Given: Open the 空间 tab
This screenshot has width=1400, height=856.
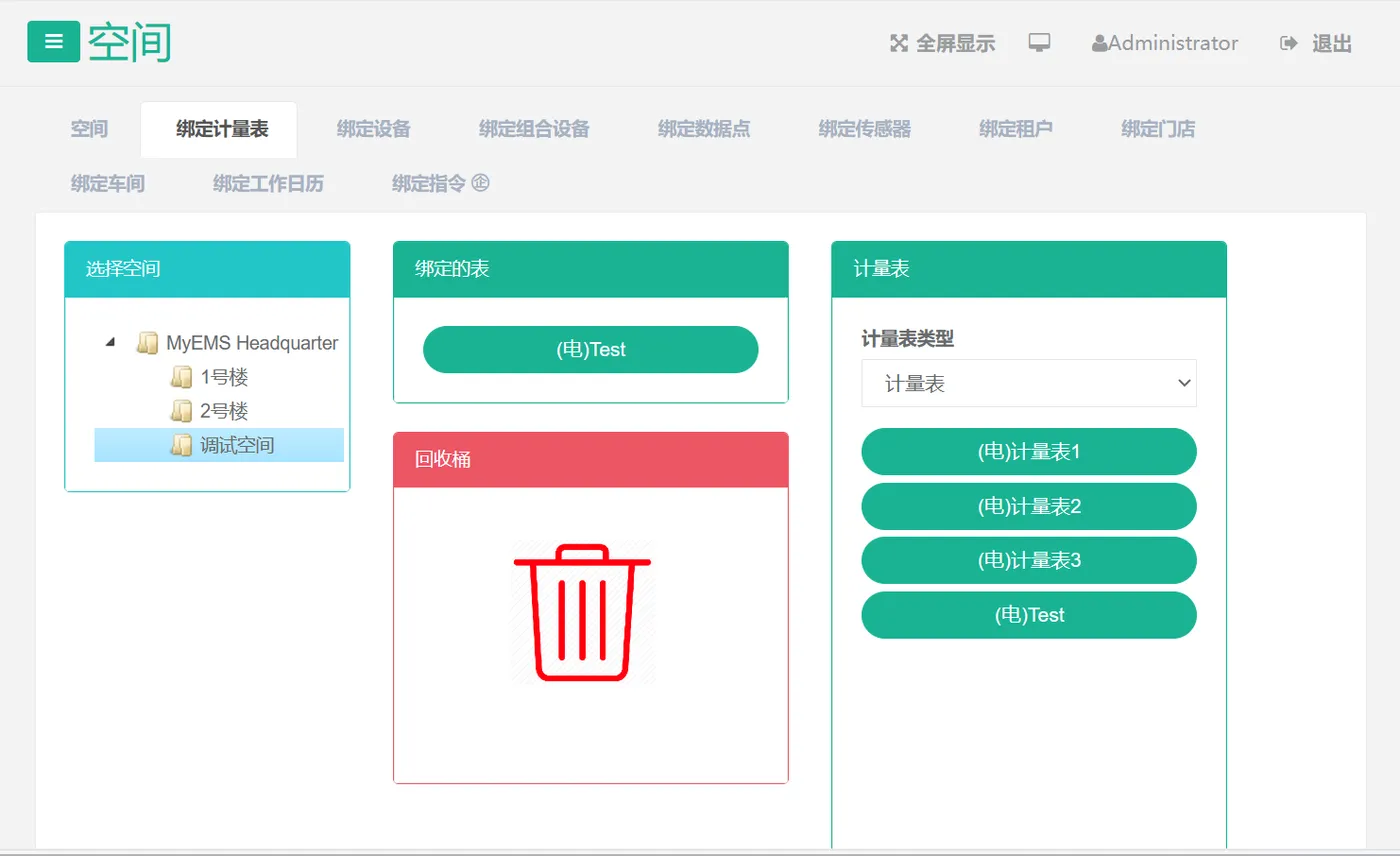Looking at the screenshot, I should click(89, 128).
